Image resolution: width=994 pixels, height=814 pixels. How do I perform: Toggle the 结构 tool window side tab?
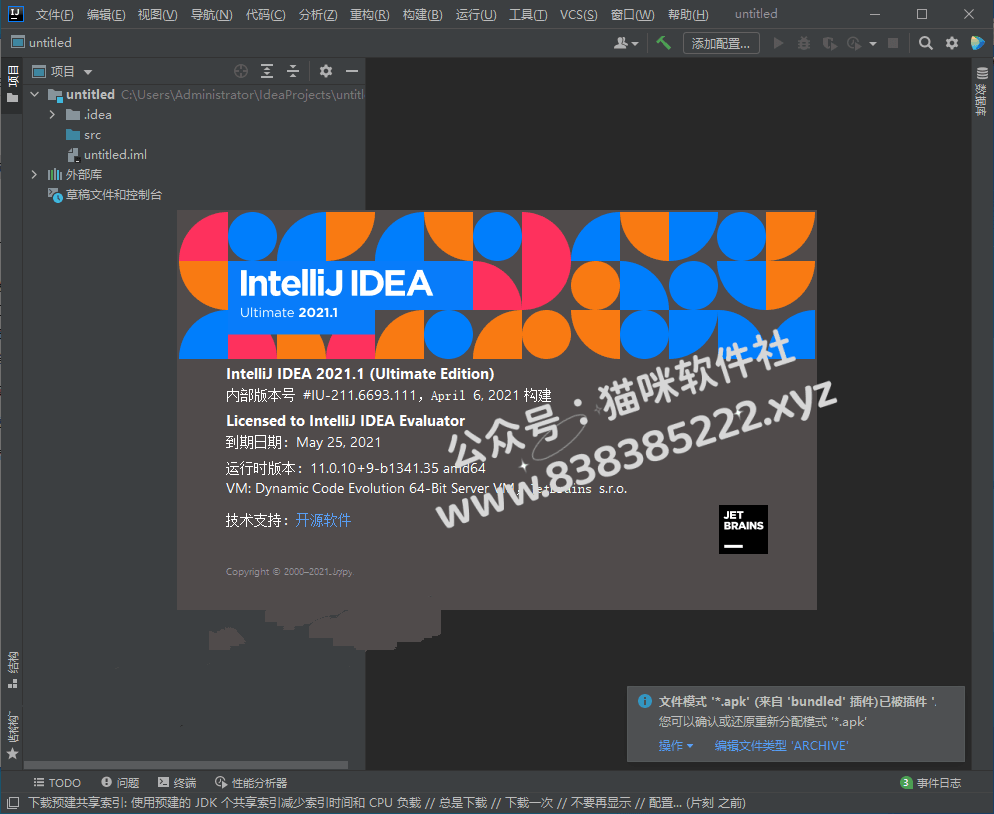[12, 669]
